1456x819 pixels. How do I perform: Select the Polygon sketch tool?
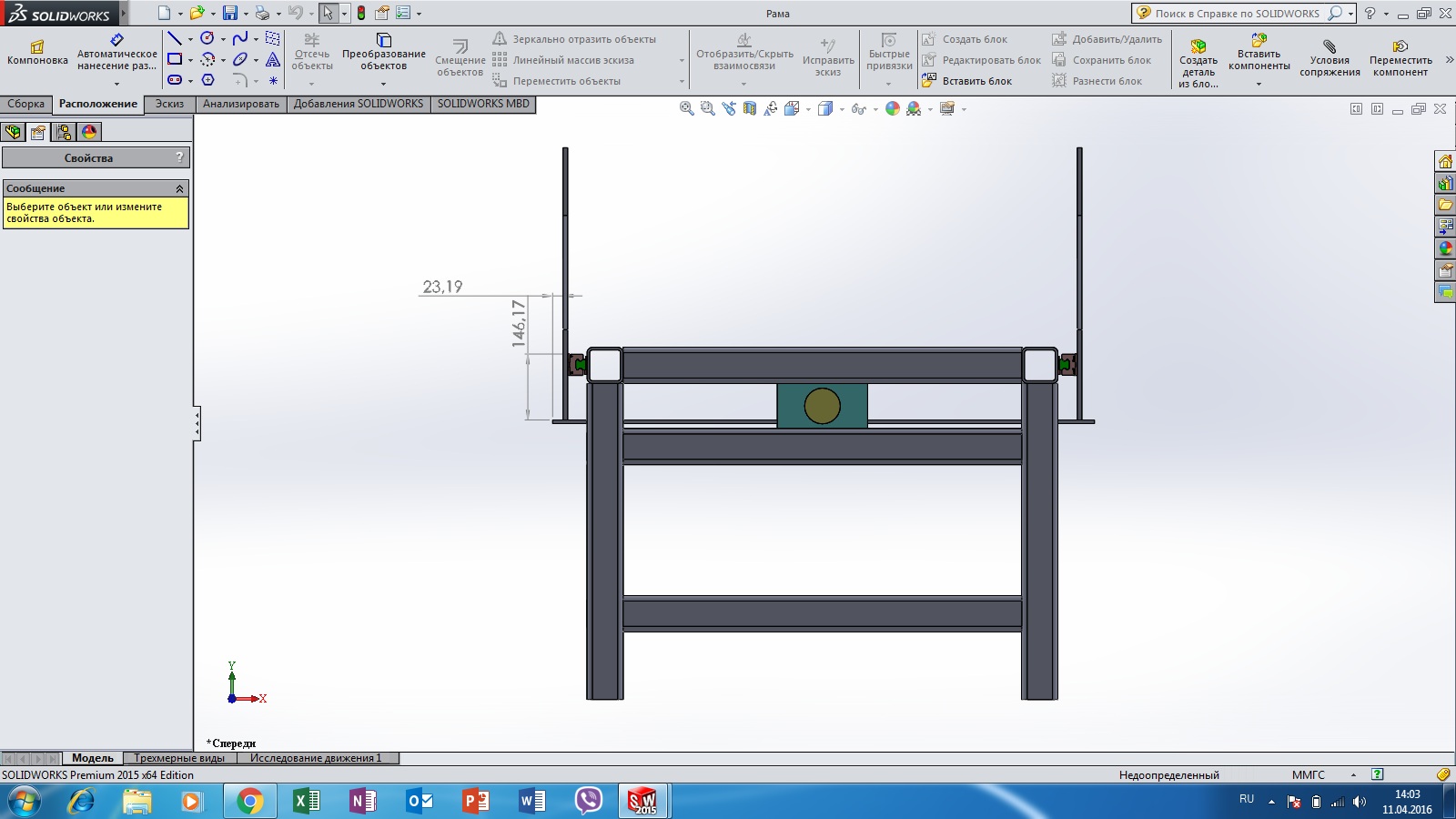click(207, 80)
